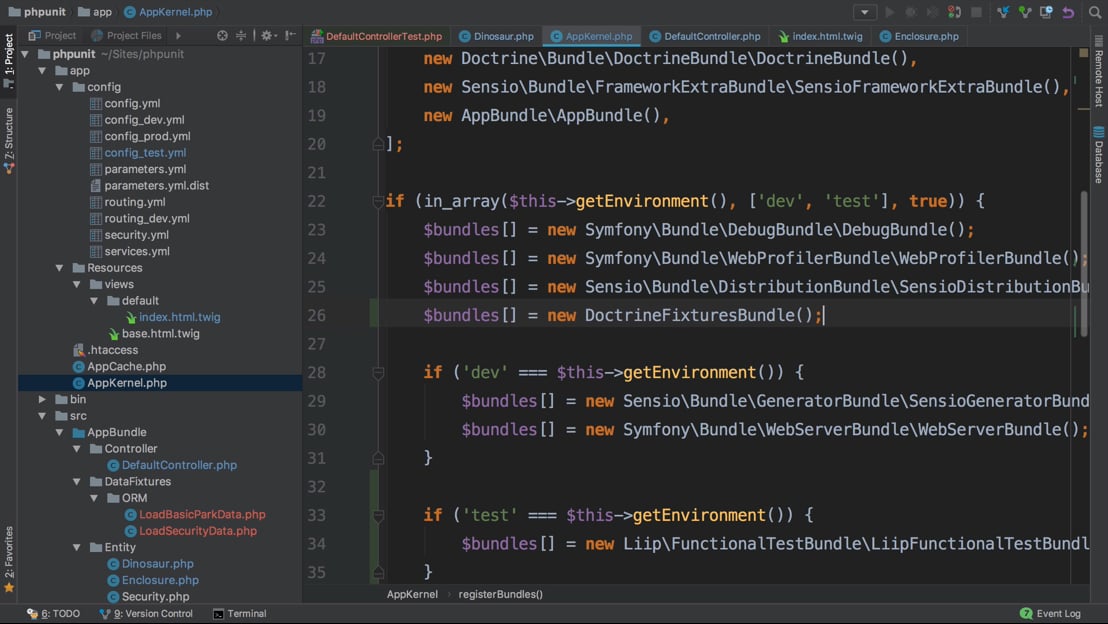Toggle the 2: Favorites tool window

[8, 560]
